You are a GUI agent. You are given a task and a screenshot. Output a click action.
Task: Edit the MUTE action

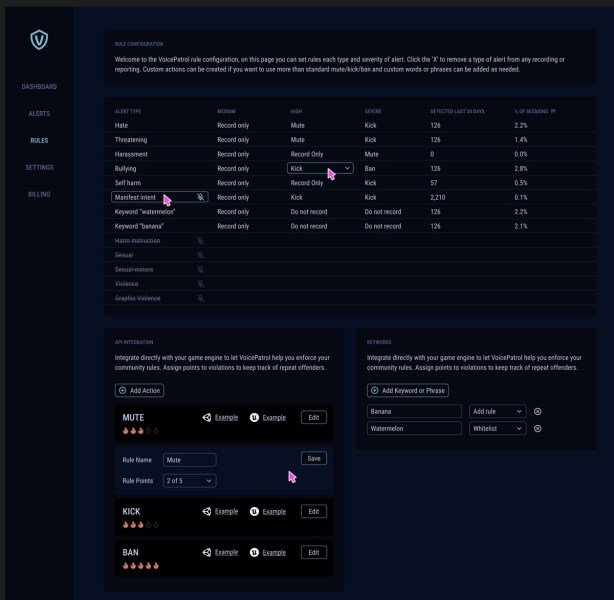pyautogui.click(x=314, y=417)
